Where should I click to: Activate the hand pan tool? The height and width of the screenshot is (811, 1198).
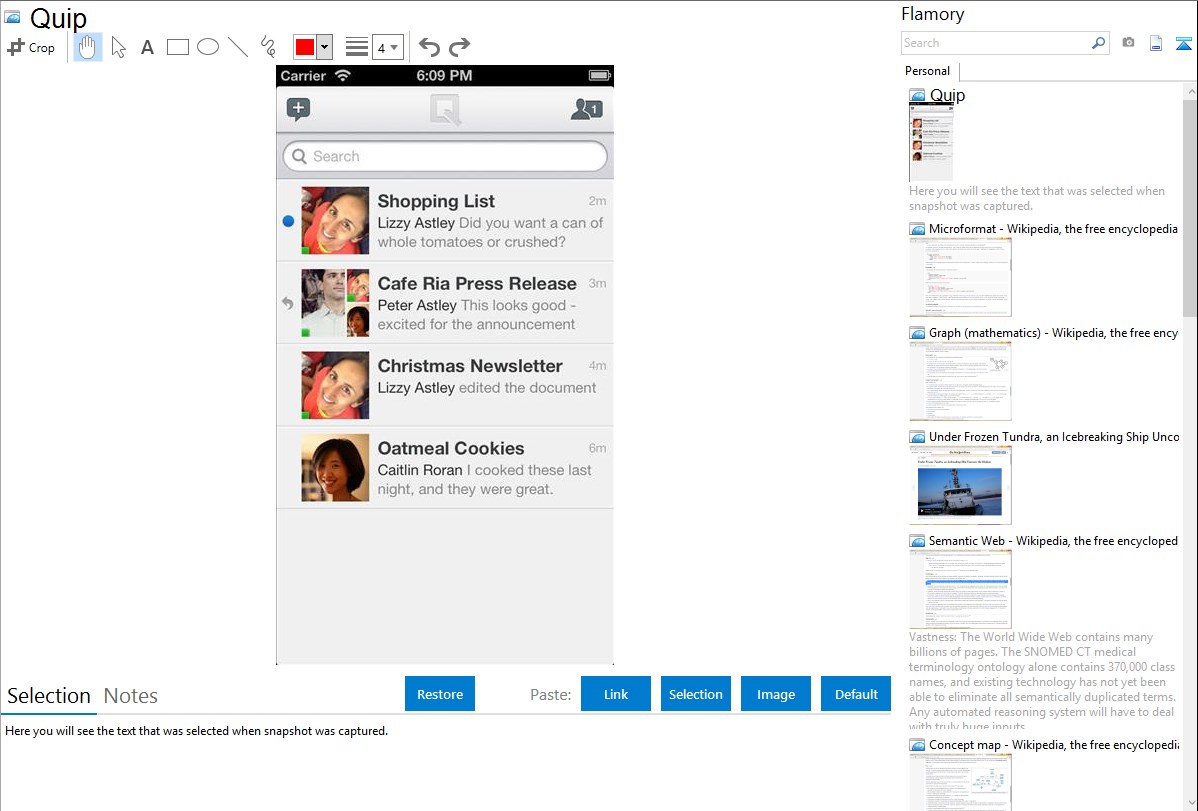(x=88, y=47)
